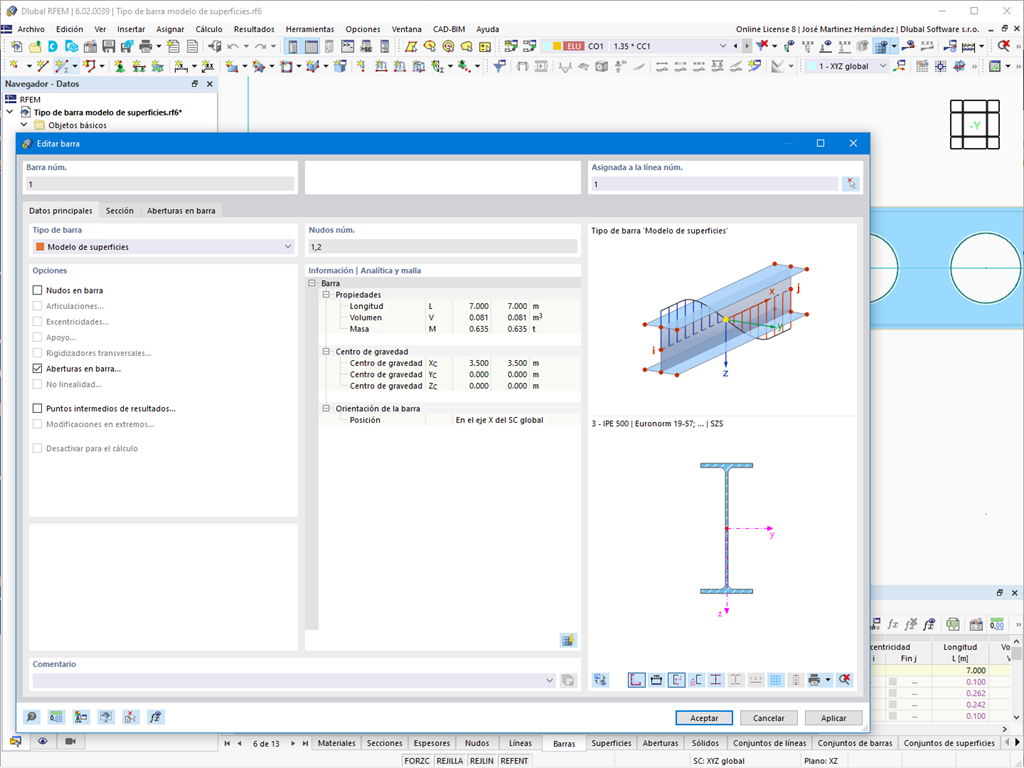This screenshot has width=1024, height=768.
Task: Collapse the Centro de gravedad group
Action: pos(326,351)
